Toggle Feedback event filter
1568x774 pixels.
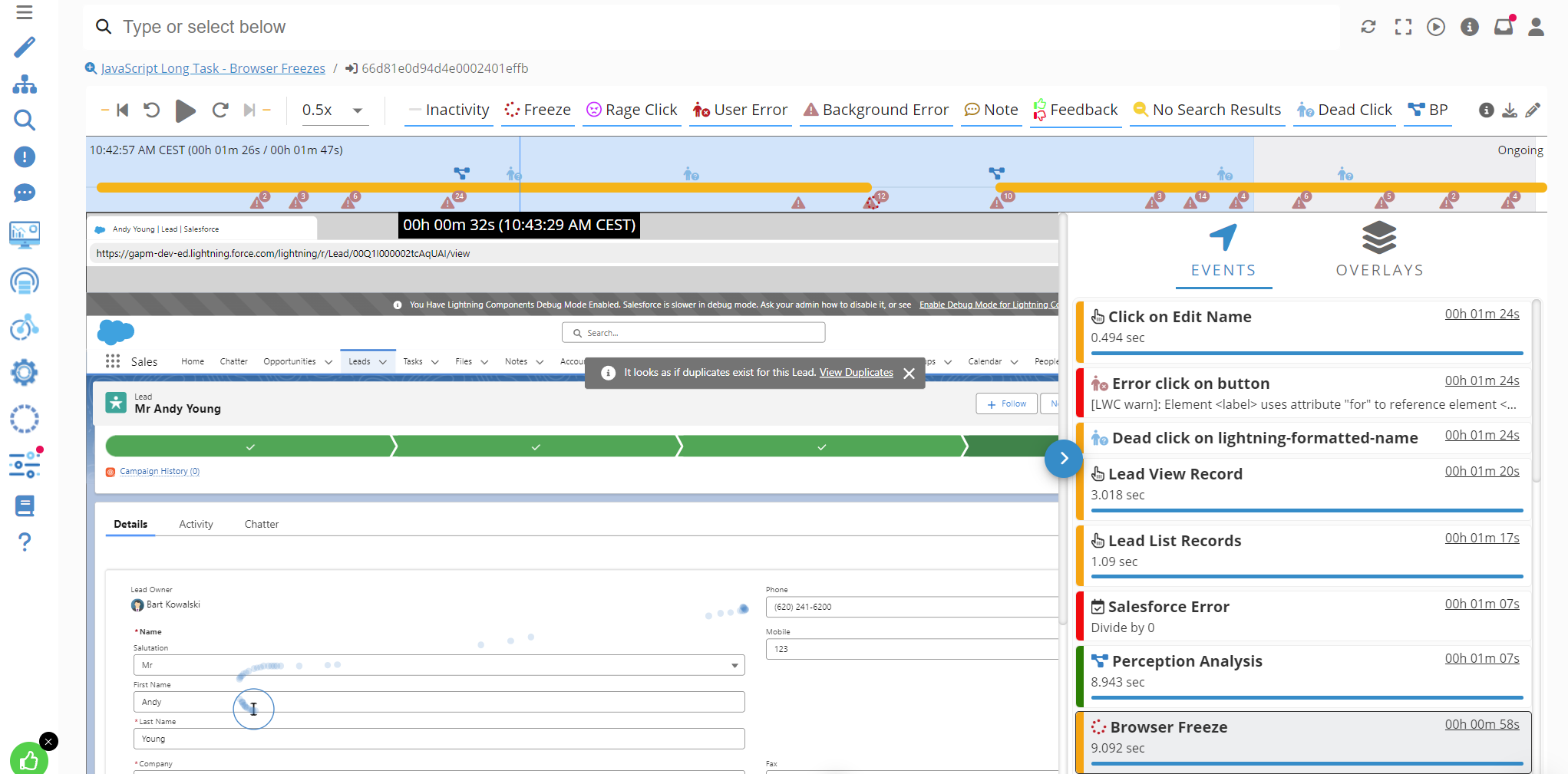click(1075, 110)
